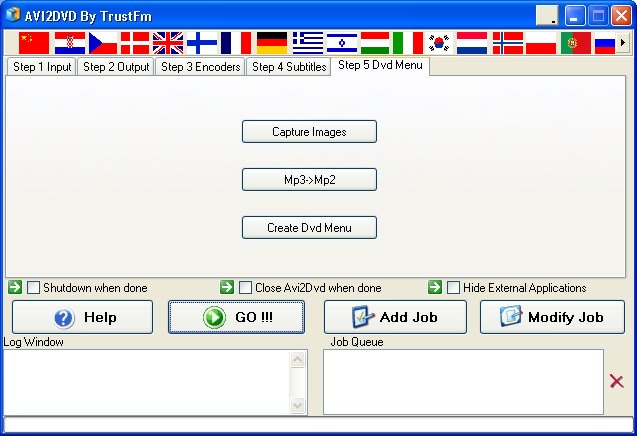Start the Mp3->Mp2 conversion button

click(309, 180)
